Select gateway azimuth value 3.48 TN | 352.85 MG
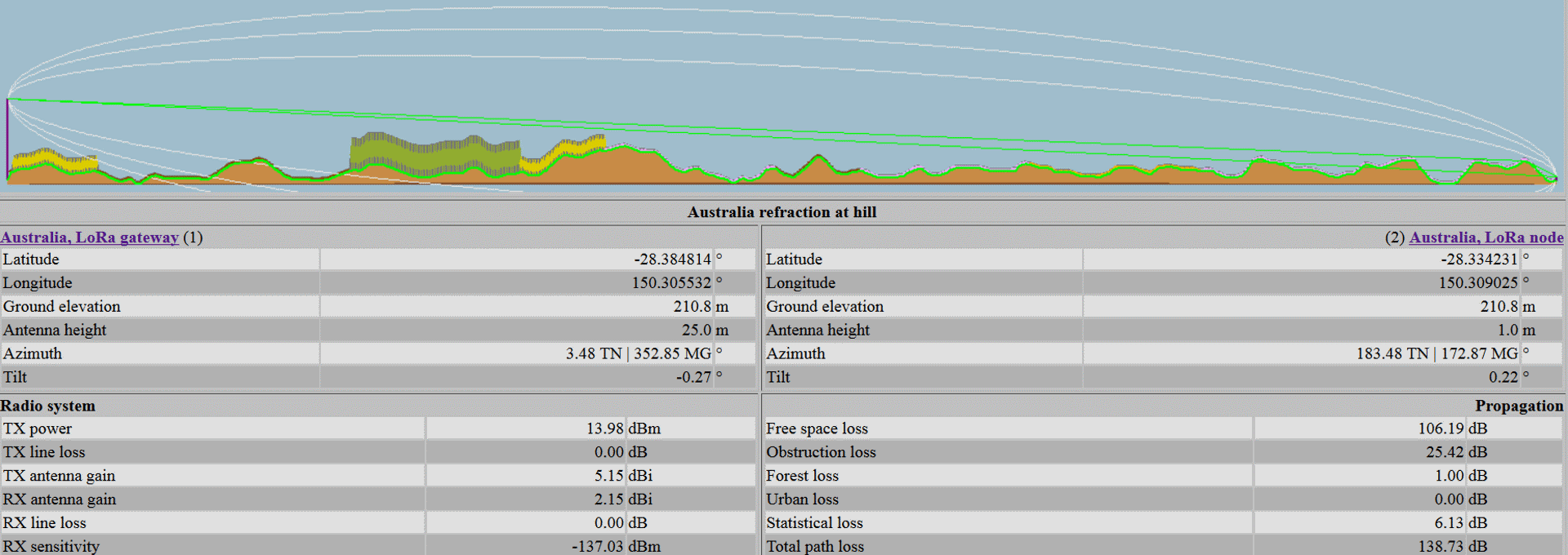This screenshot has width=1568, height=555. point(639,354)
